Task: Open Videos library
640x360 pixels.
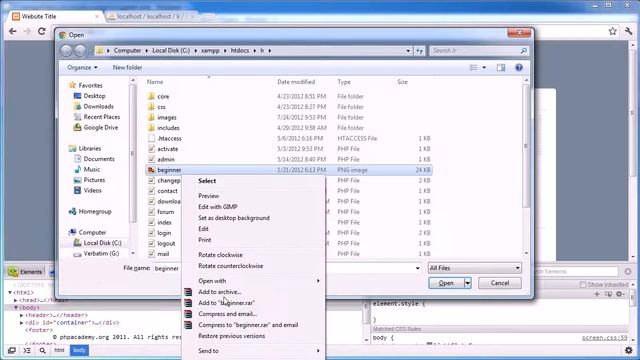Action: pyautogui.click(x=92, y=191)
